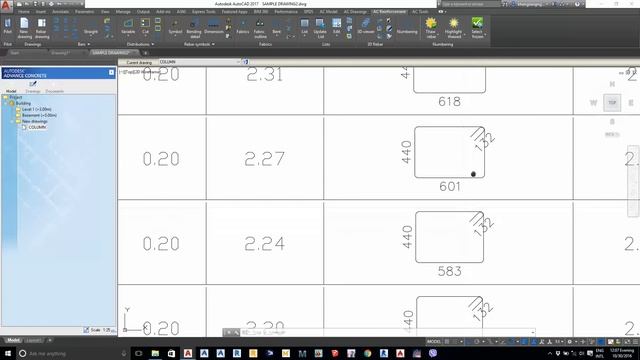Screen dimensions: 640x360
Task: Click the TOP face of ViewCube
Action: [612, 102]
